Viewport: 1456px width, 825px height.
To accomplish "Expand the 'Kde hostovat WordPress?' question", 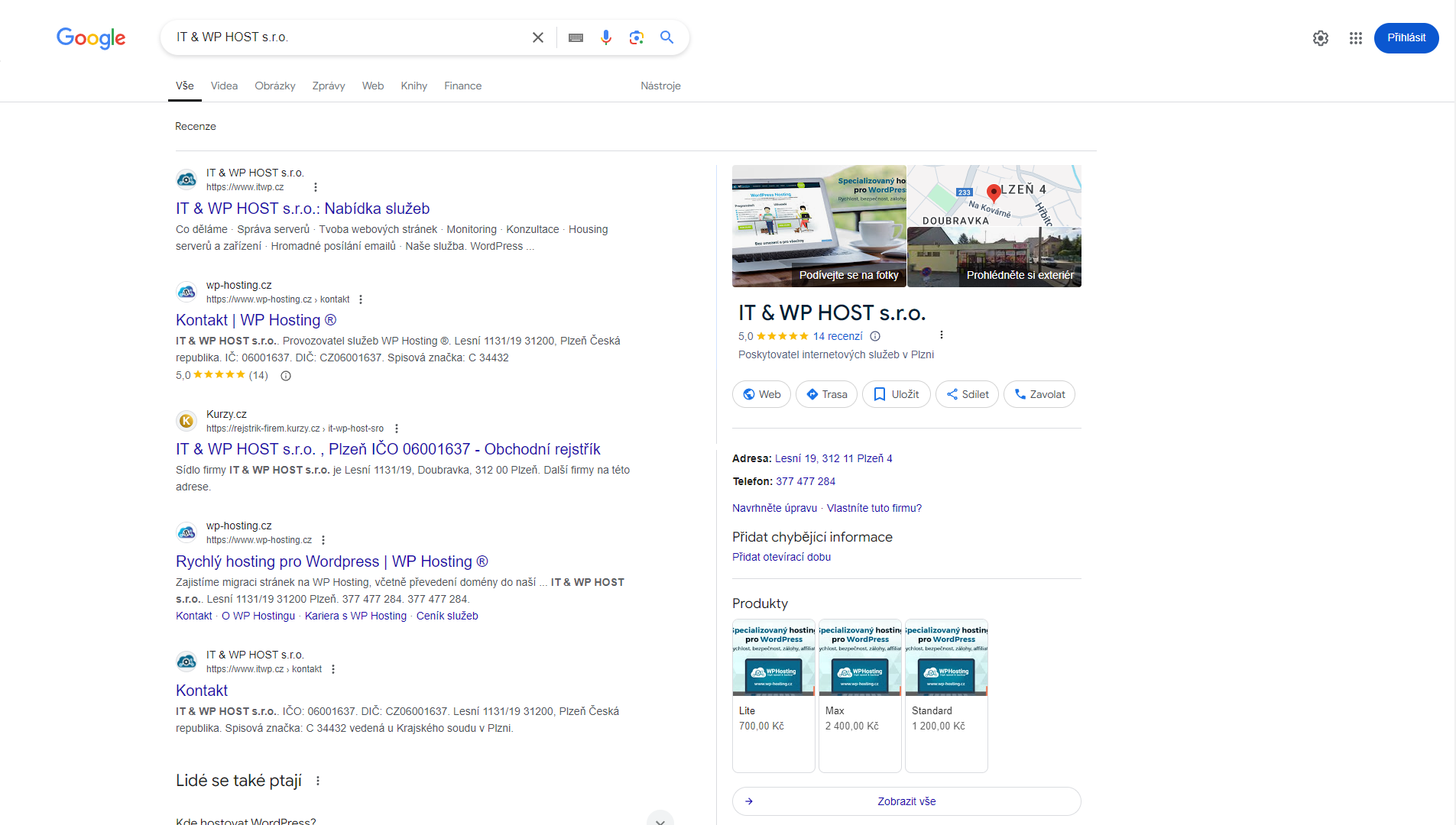I will [424, 820].
